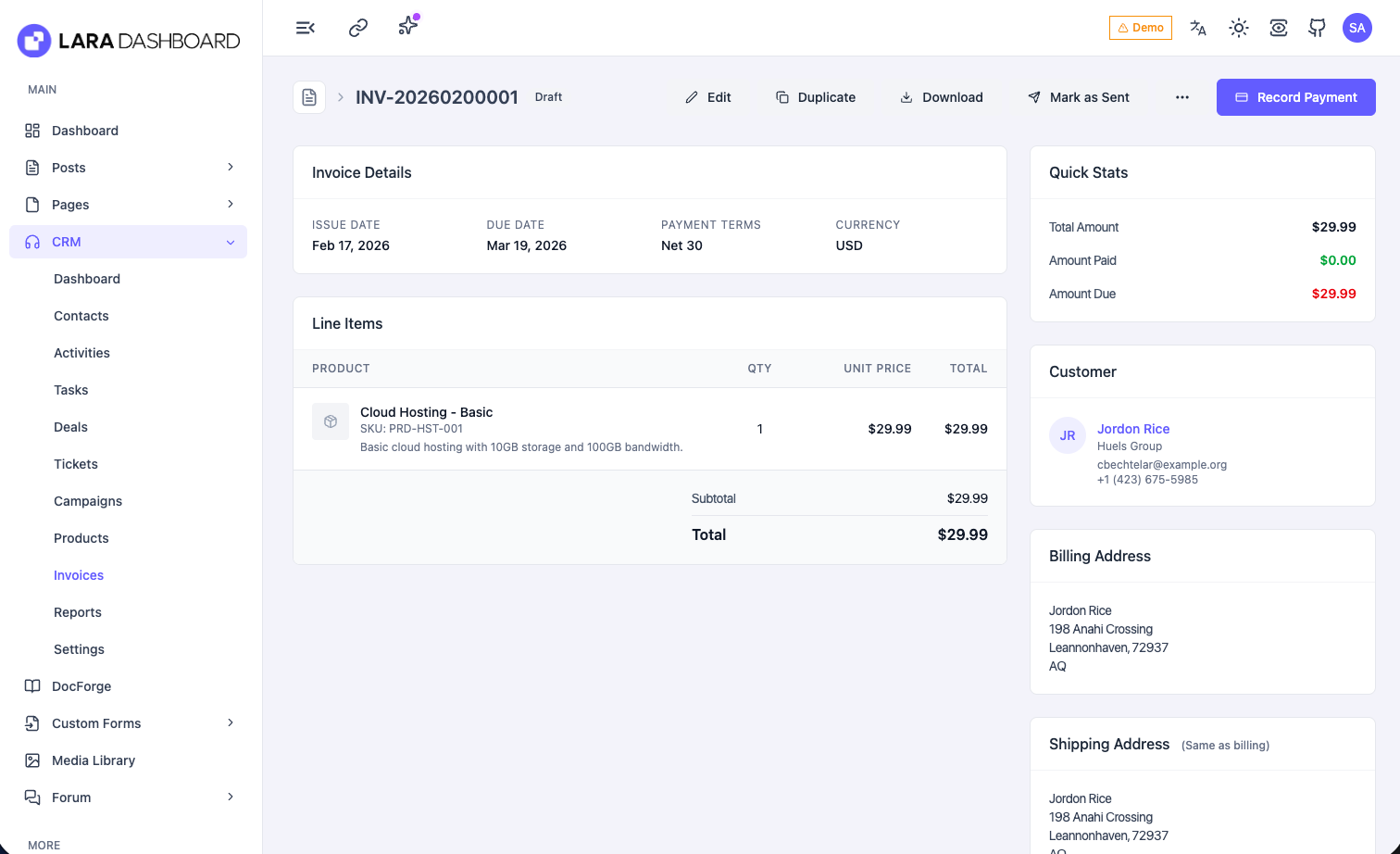Toggle light/dark theme with the sun icon

point(1239,28)
